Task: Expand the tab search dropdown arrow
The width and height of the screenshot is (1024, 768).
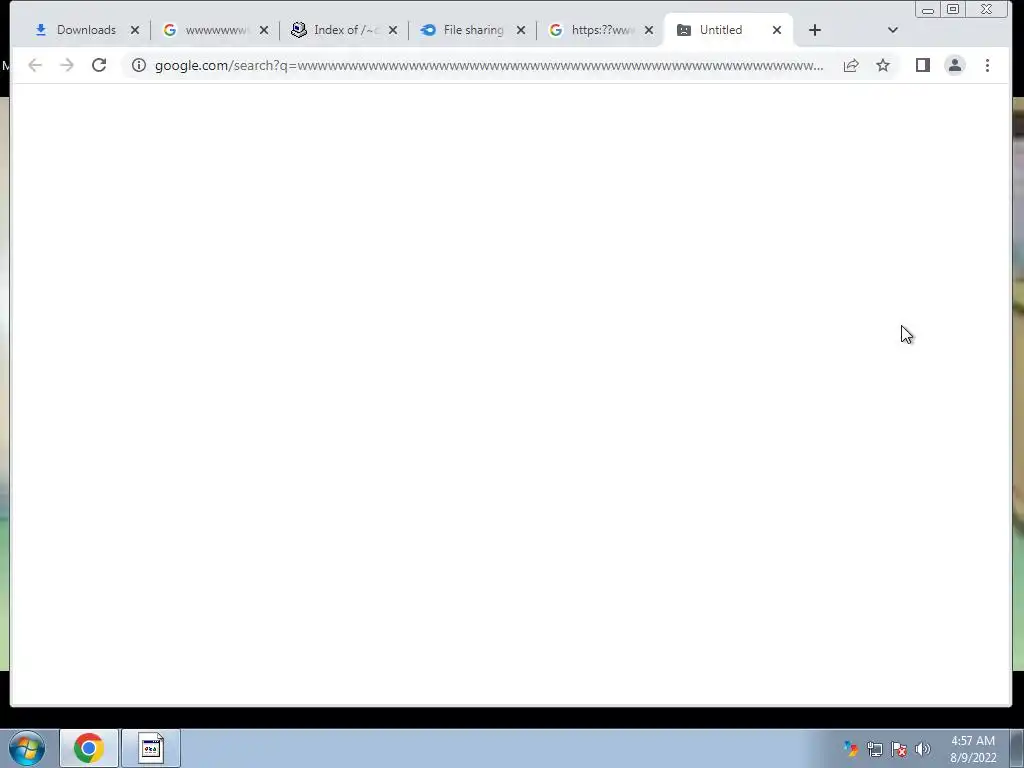Action: 893,30
